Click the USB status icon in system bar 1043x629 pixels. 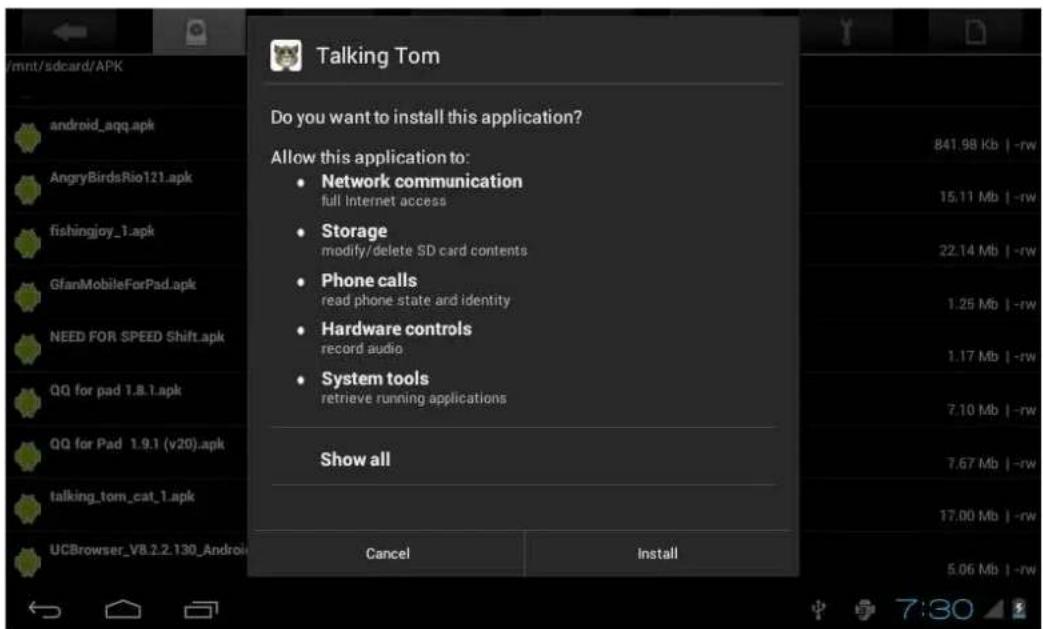click(819, 609)
